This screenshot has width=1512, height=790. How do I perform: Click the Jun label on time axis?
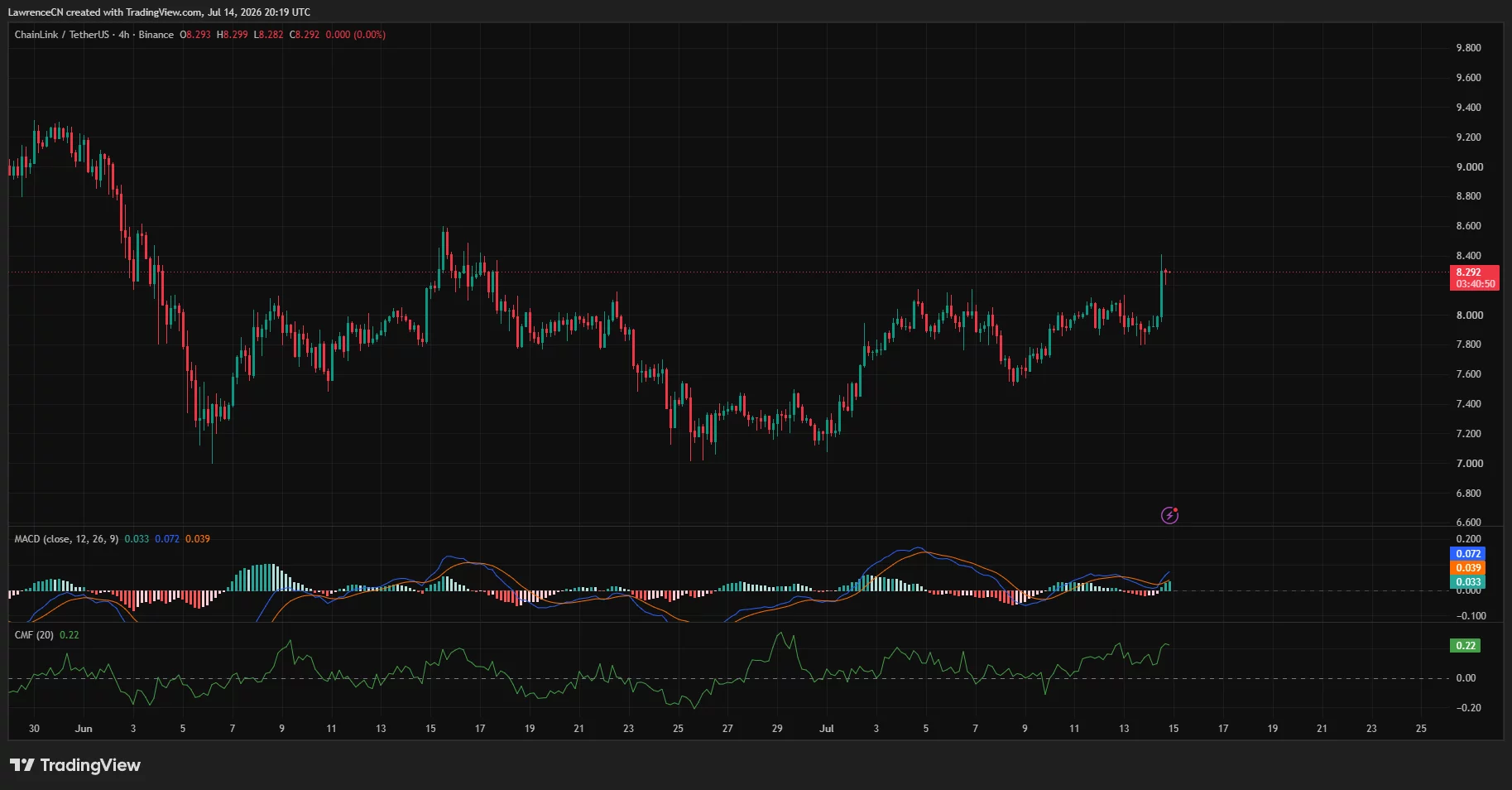coord(84,729)
